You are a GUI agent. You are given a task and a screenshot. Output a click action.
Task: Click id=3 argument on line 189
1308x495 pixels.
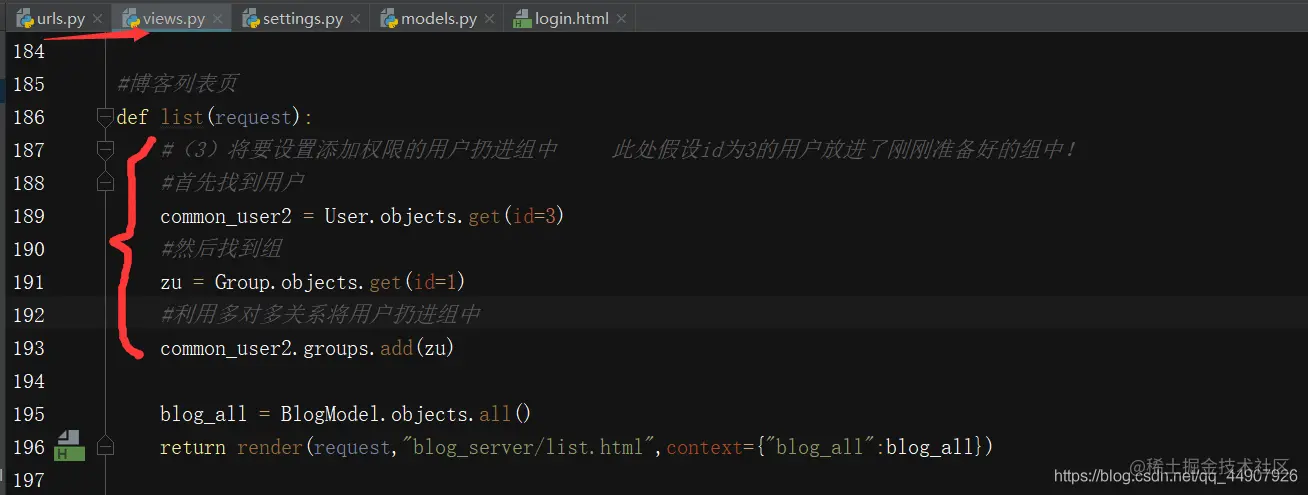click(534, 216)
